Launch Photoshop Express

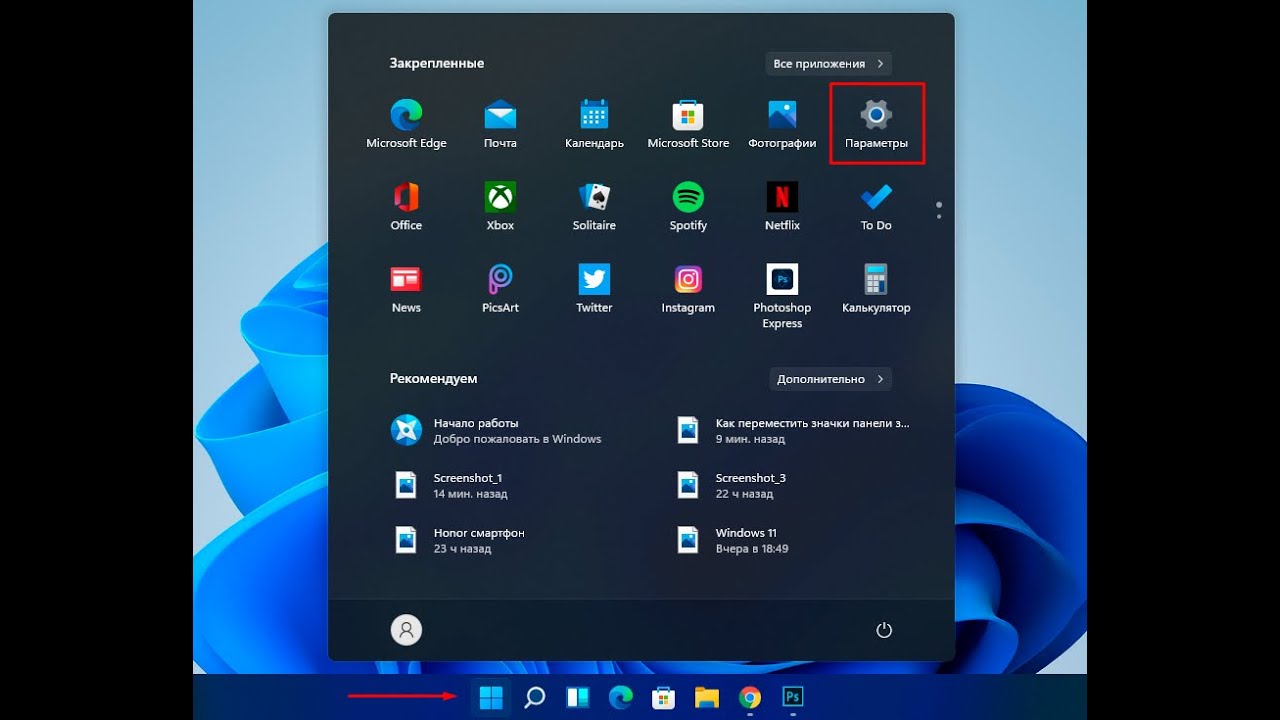pos(782,295)
